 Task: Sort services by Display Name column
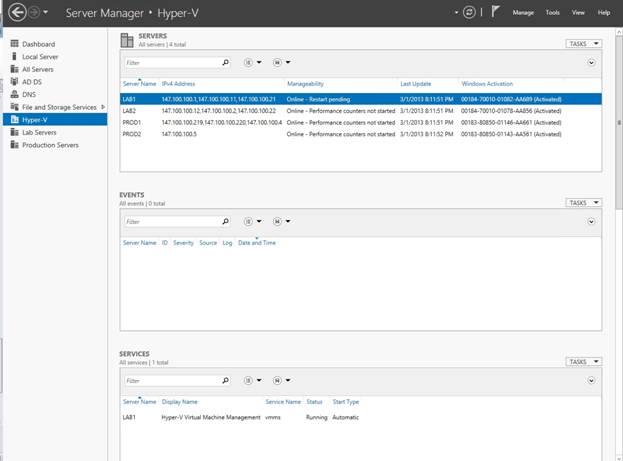(x=180, y=402)
